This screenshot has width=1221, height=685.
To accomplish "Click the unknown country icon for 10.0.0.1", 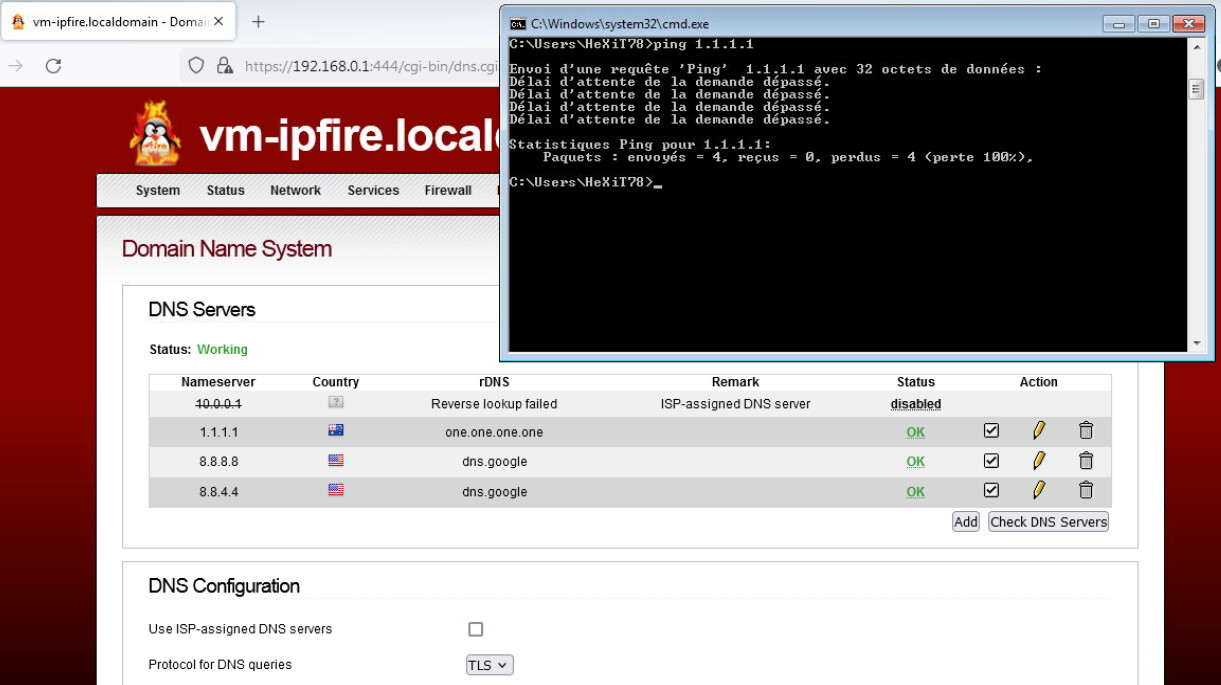I will pyautogui.click(x=336, y=402).
